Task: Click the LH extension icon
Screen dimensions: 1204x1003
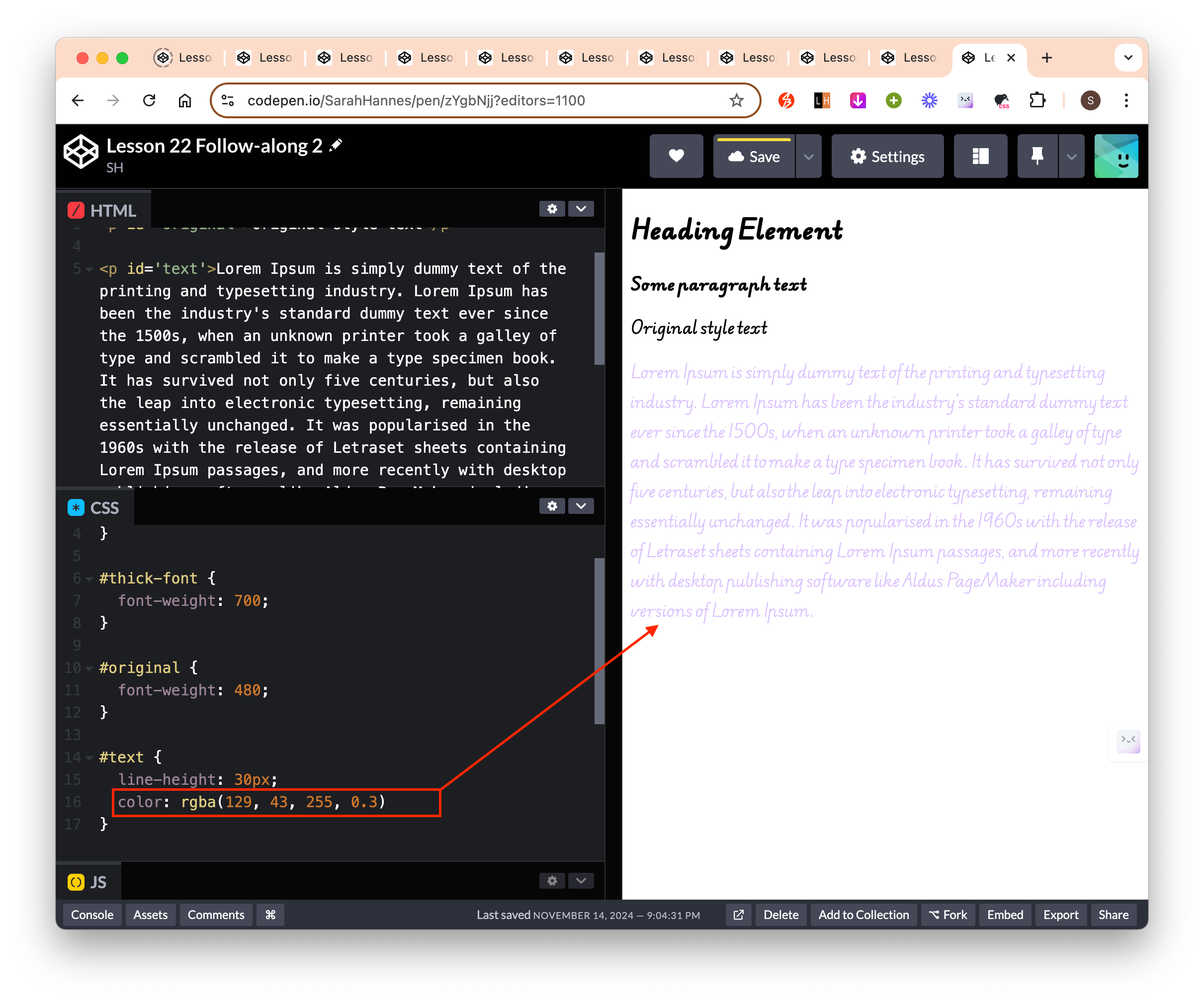Action: [x=822, y=101]
